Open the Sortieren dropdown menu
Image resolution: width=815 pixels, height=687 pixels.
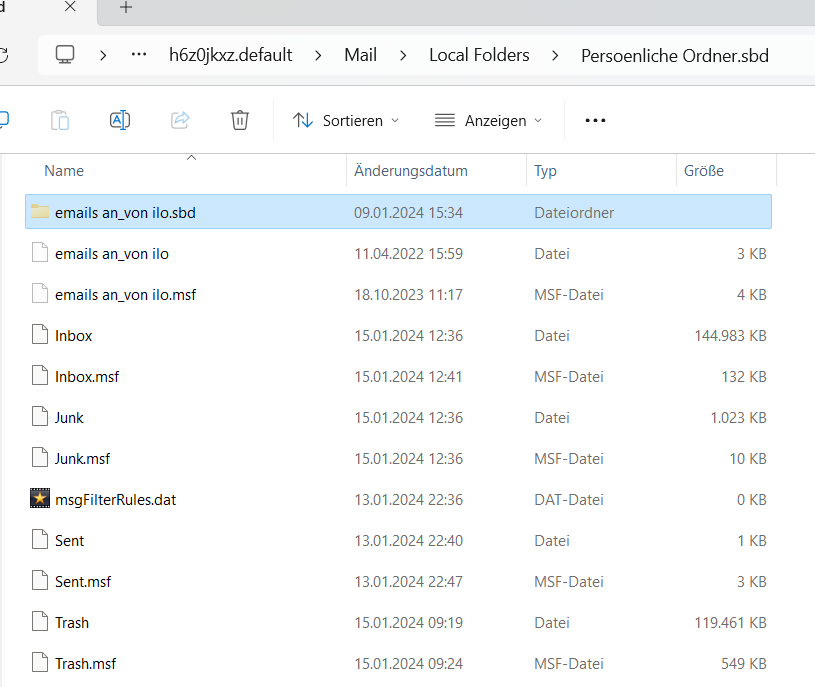[346, 120]
